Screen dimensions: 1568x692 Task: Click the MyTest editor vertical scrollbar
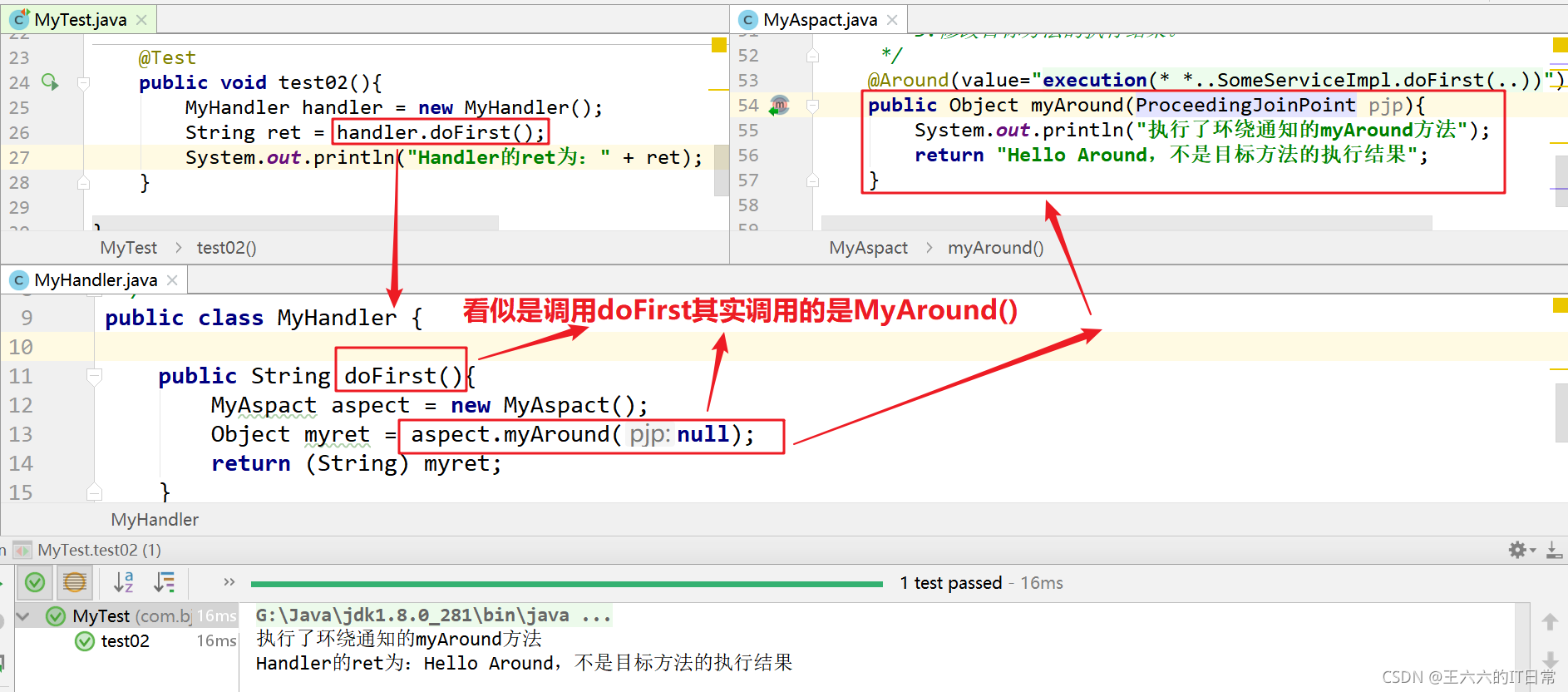pos(721,170)
